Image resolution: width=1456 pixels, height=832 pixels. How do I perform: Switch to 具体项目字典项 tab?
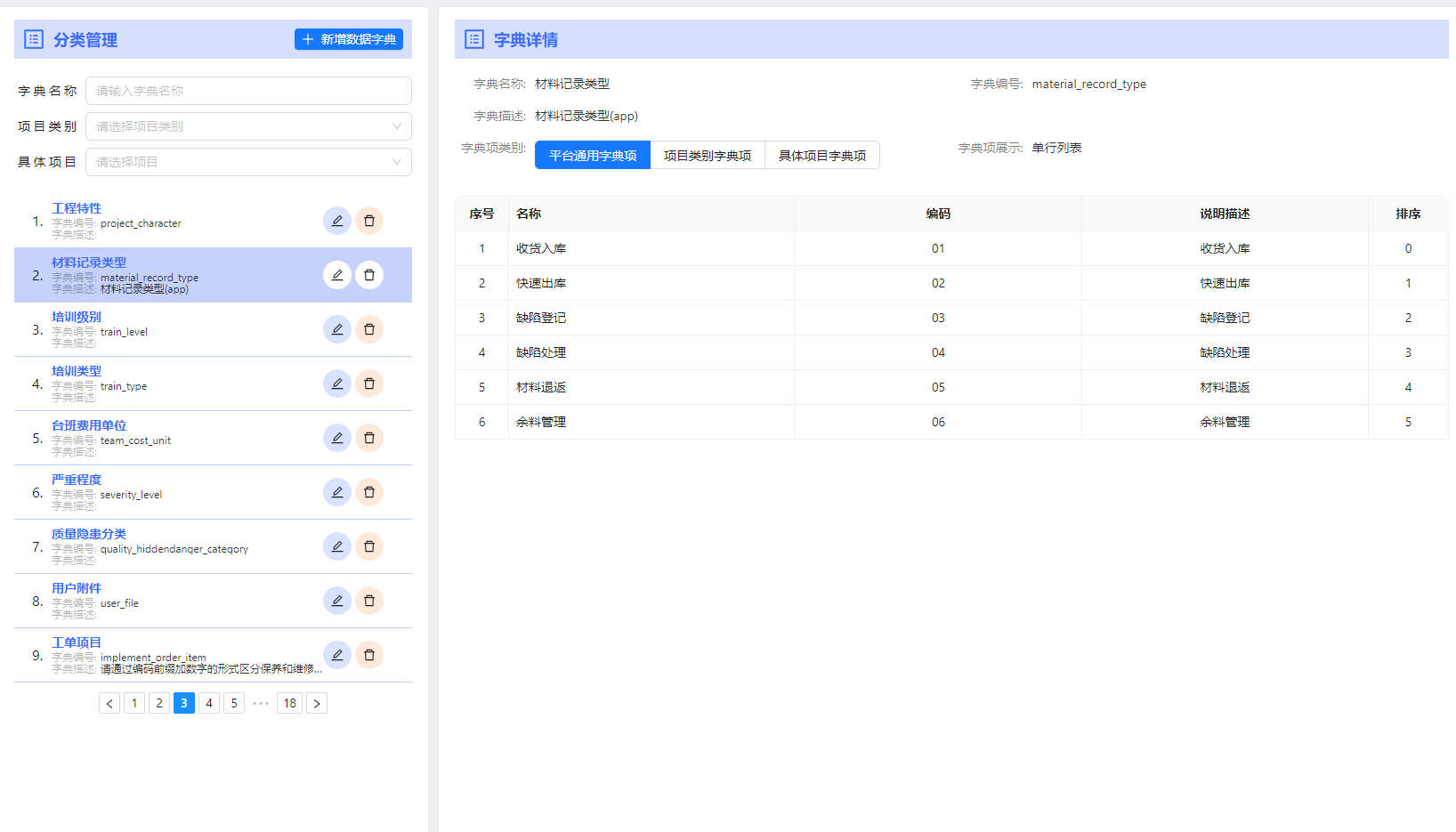[822, 155]
